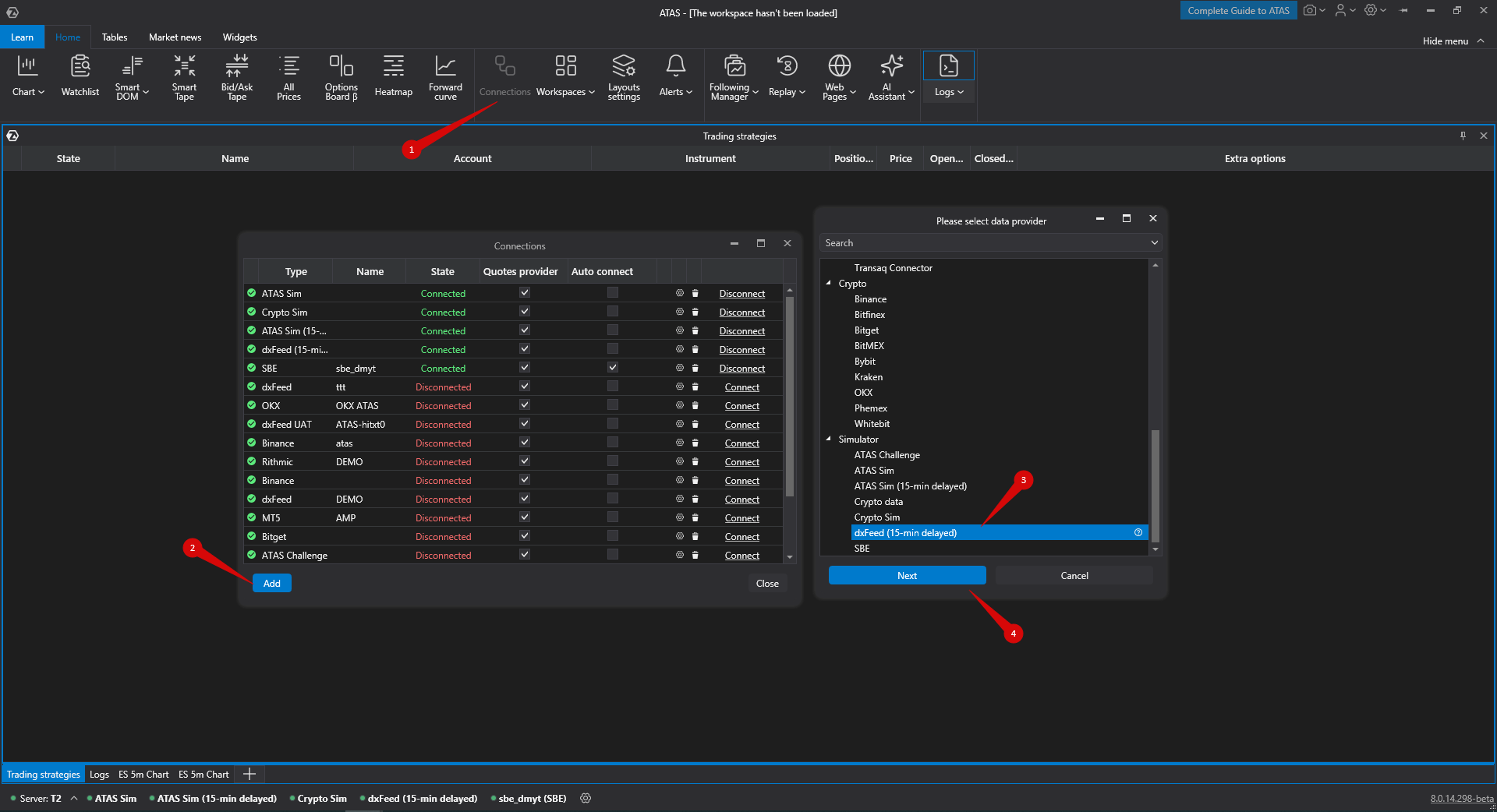Open the first ES 5m Chart tab
Screen dimensions: 1497x812
[143, 774]
